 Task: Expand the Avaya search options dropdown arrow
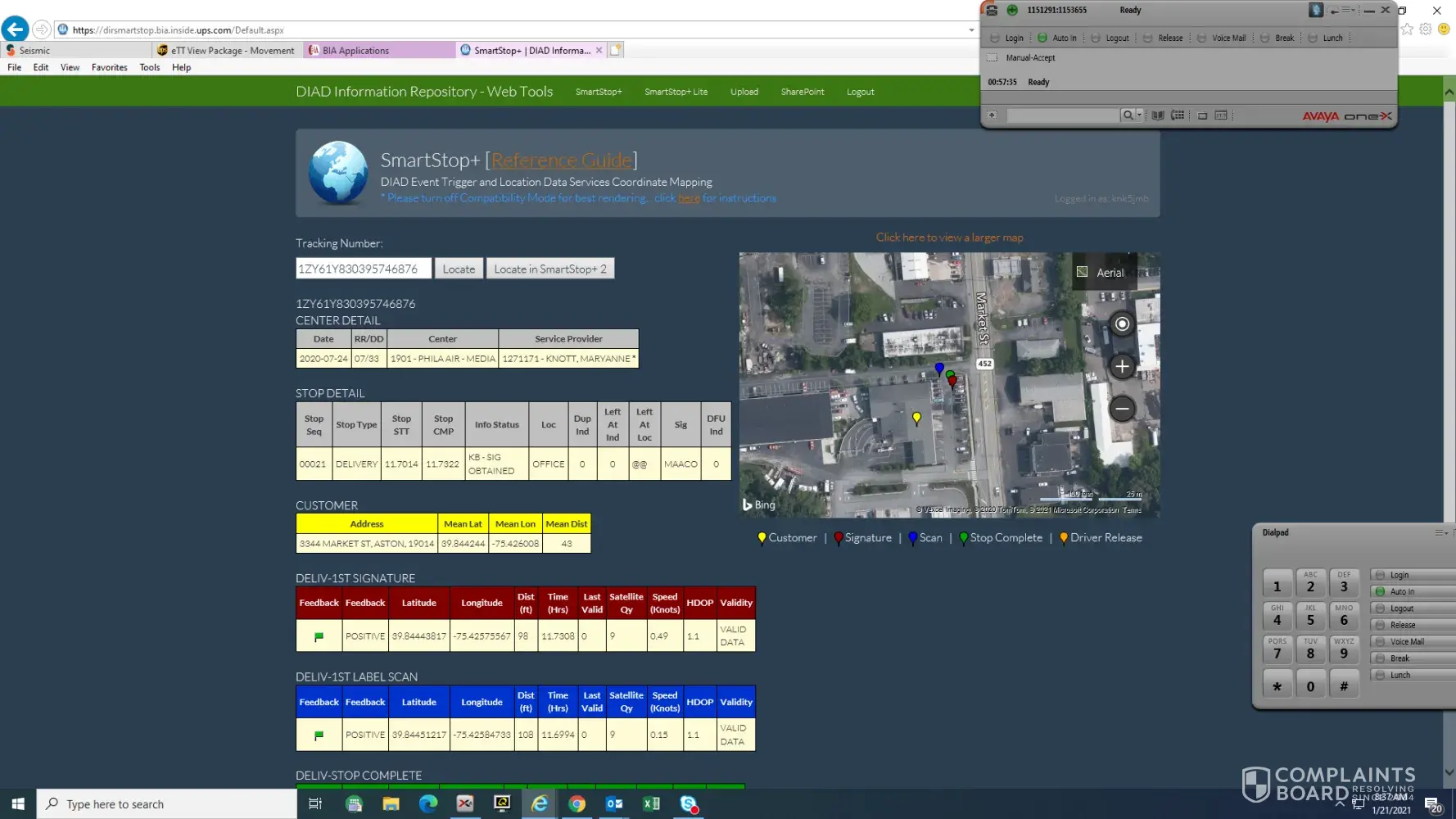tap(1139, 115)
